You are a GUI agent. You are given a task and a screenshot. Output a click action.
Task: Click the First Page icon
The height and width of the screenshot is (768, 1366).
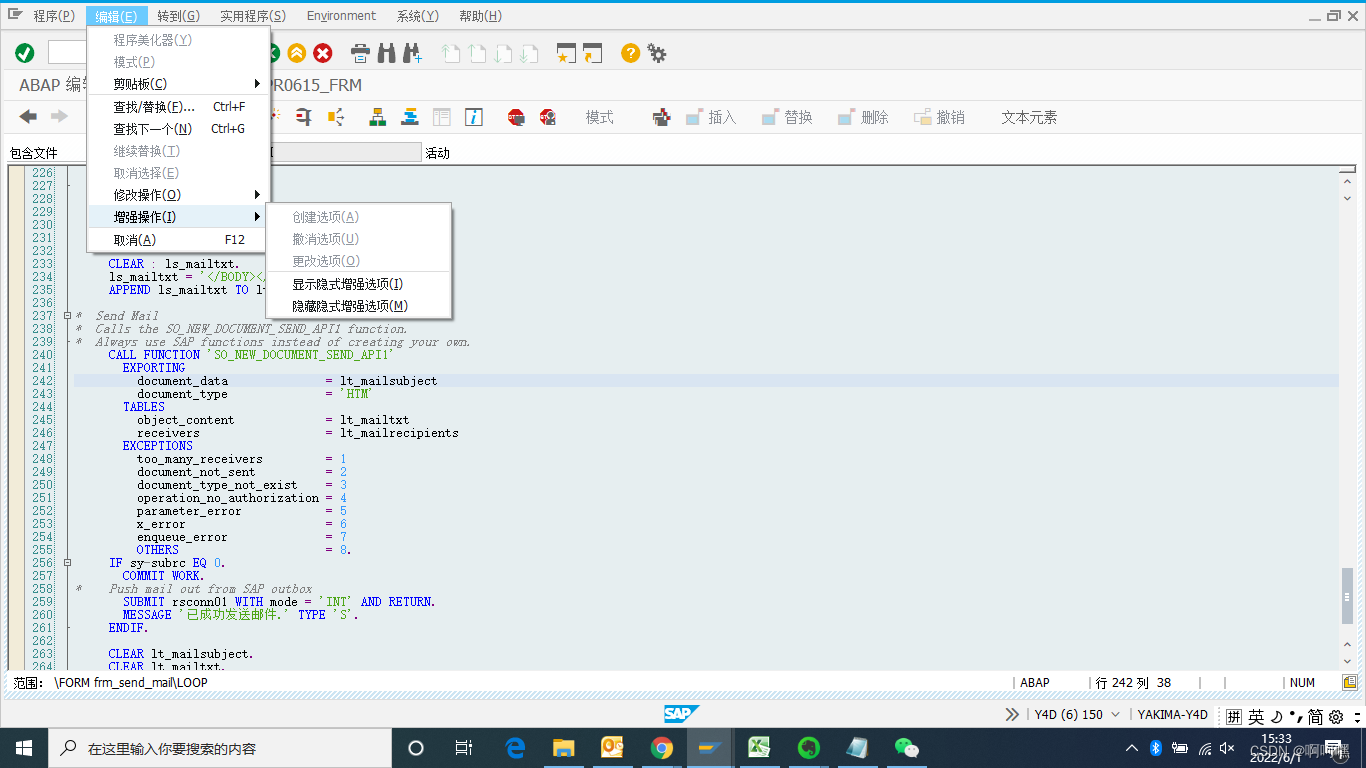(x=452, y=53)
